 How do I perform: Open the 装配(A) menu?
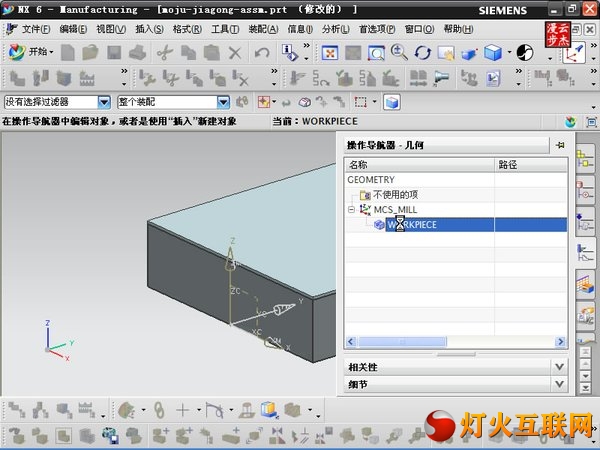click(263, 29)
